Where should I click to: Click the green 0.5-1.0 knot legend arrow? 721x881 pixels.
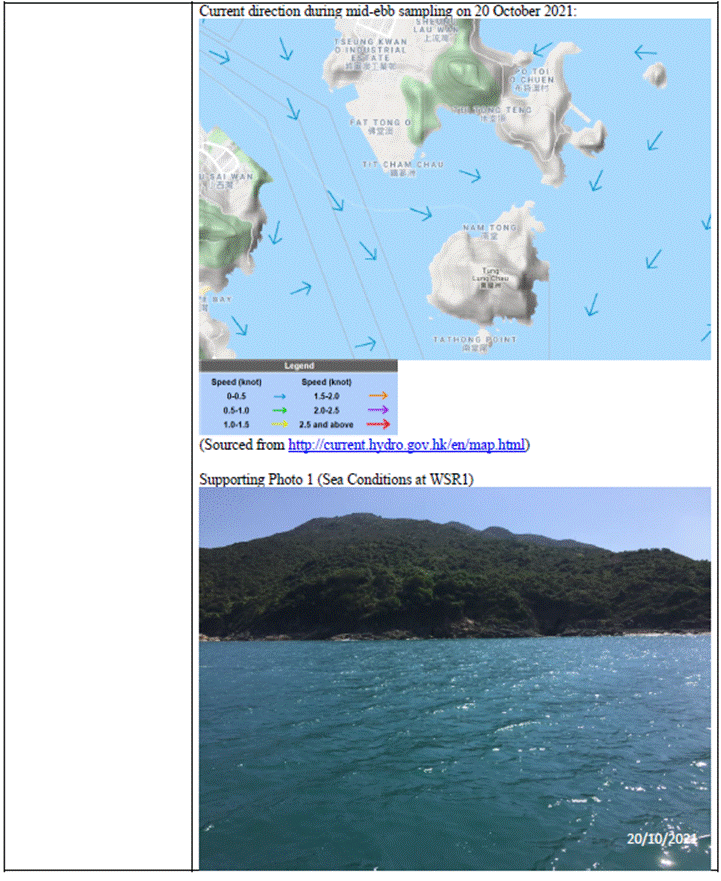pos(280,411)
